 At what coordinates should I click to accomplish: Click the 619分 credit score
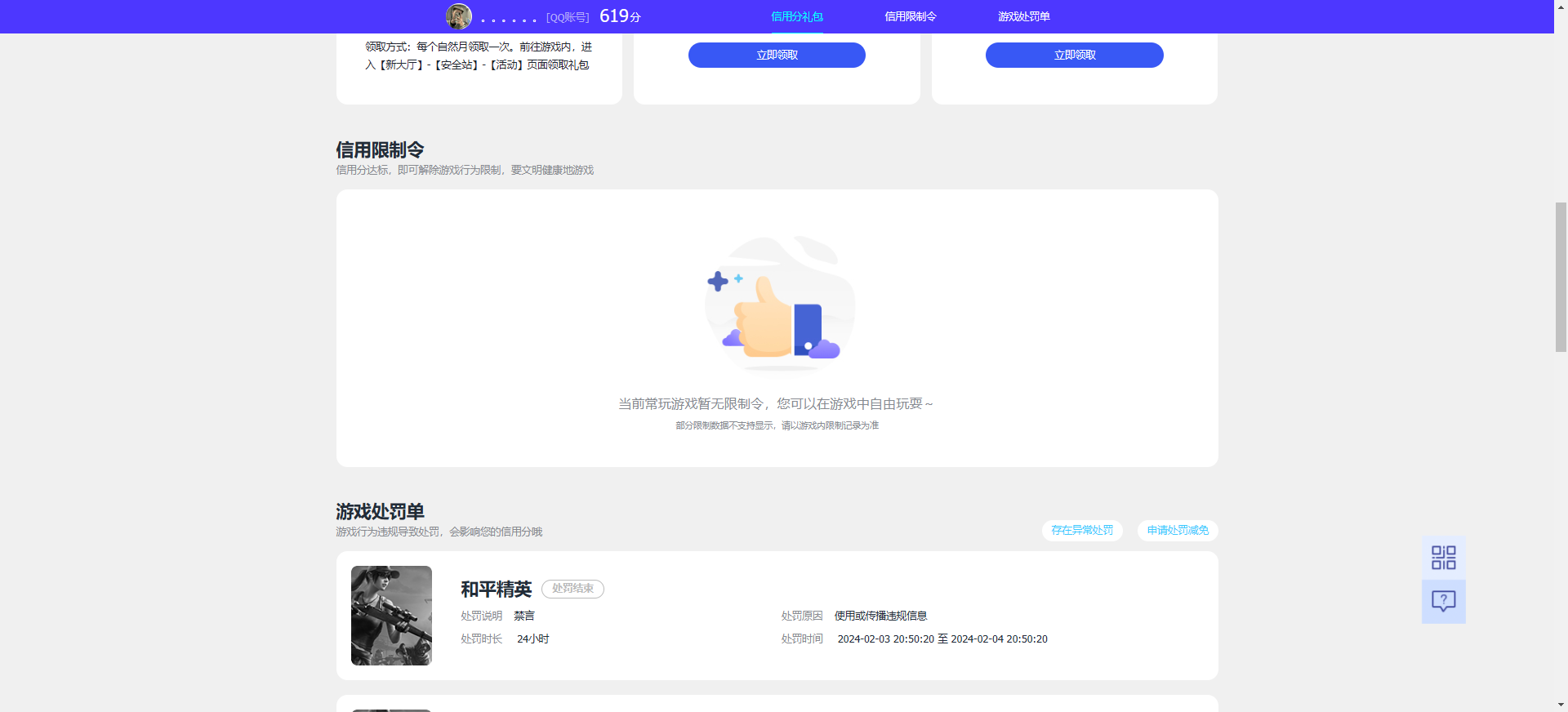coord(620,16)
